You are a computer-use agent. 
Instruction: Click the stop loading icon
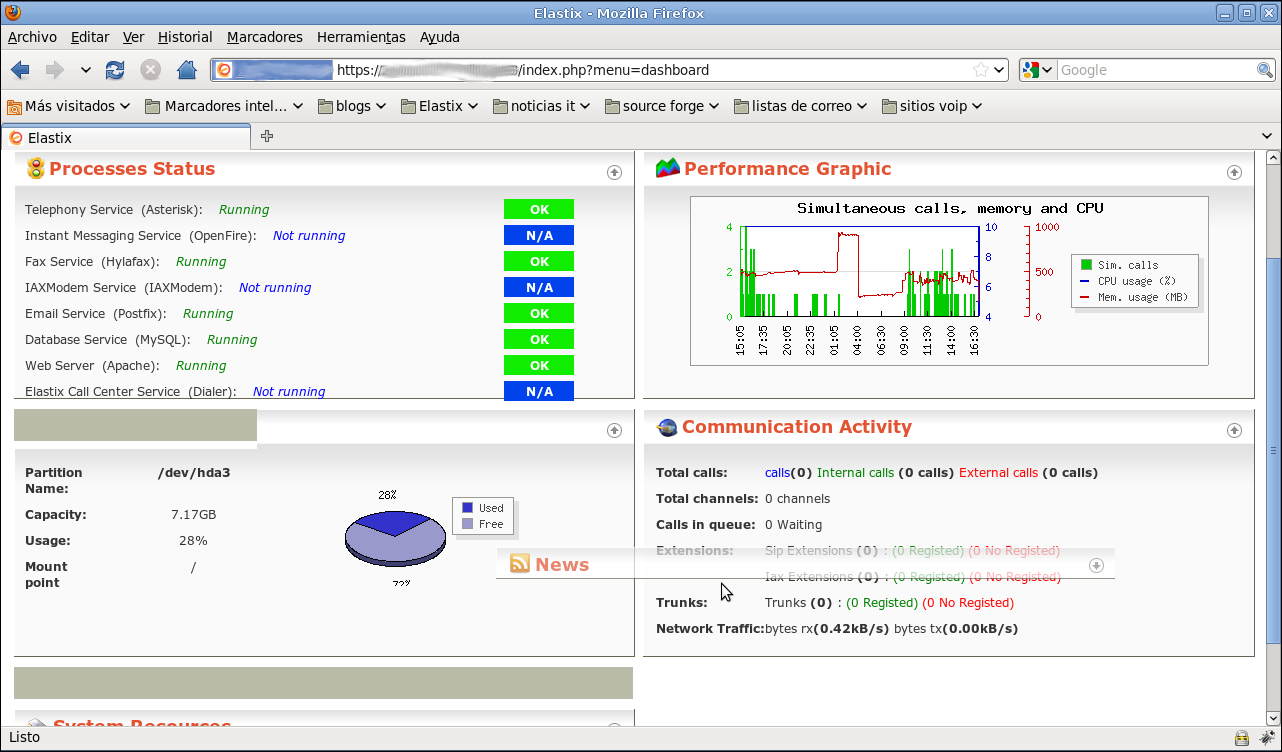pos(150,70)
